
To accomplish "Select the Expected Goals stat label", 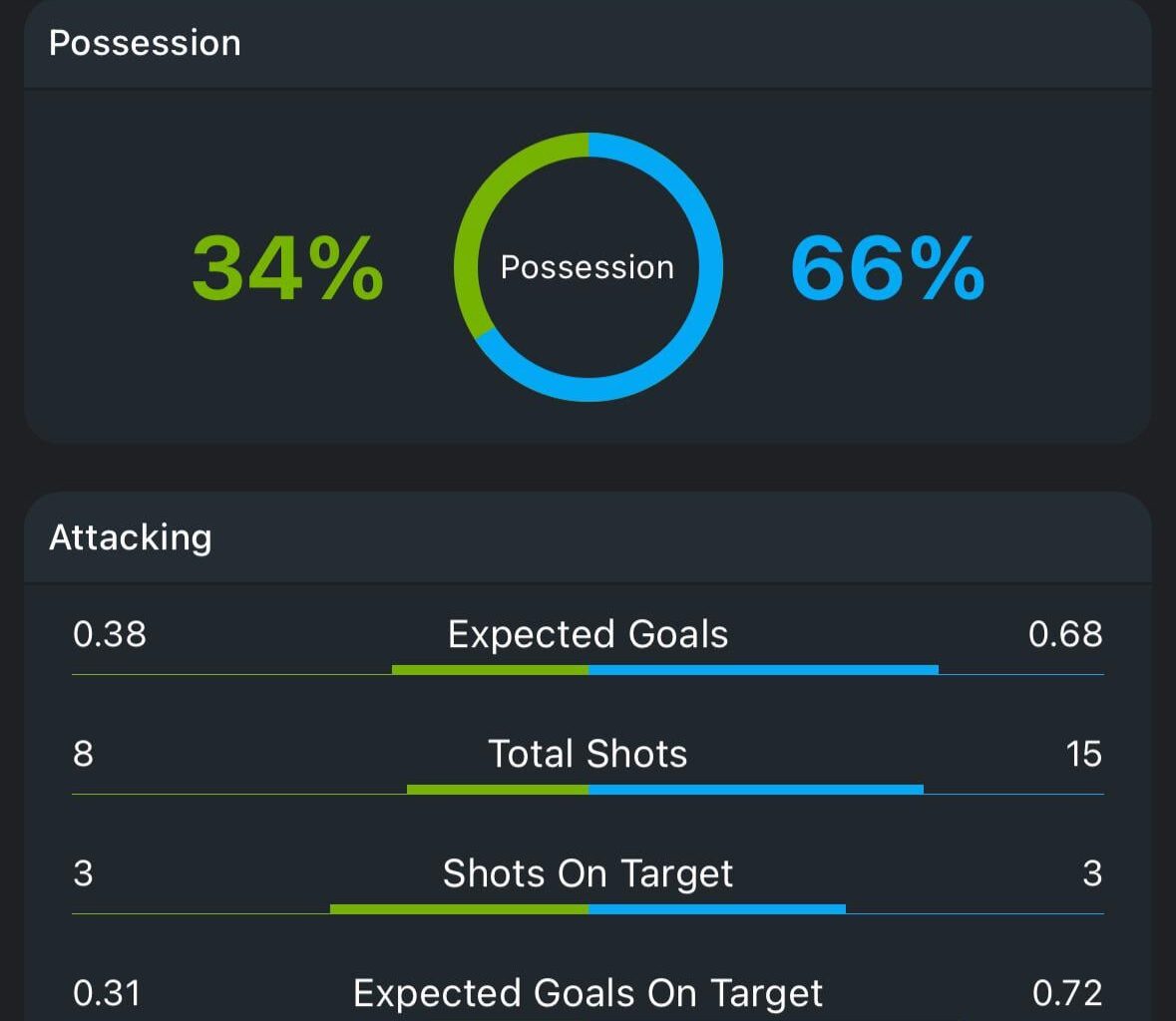I will pos(588,634).
